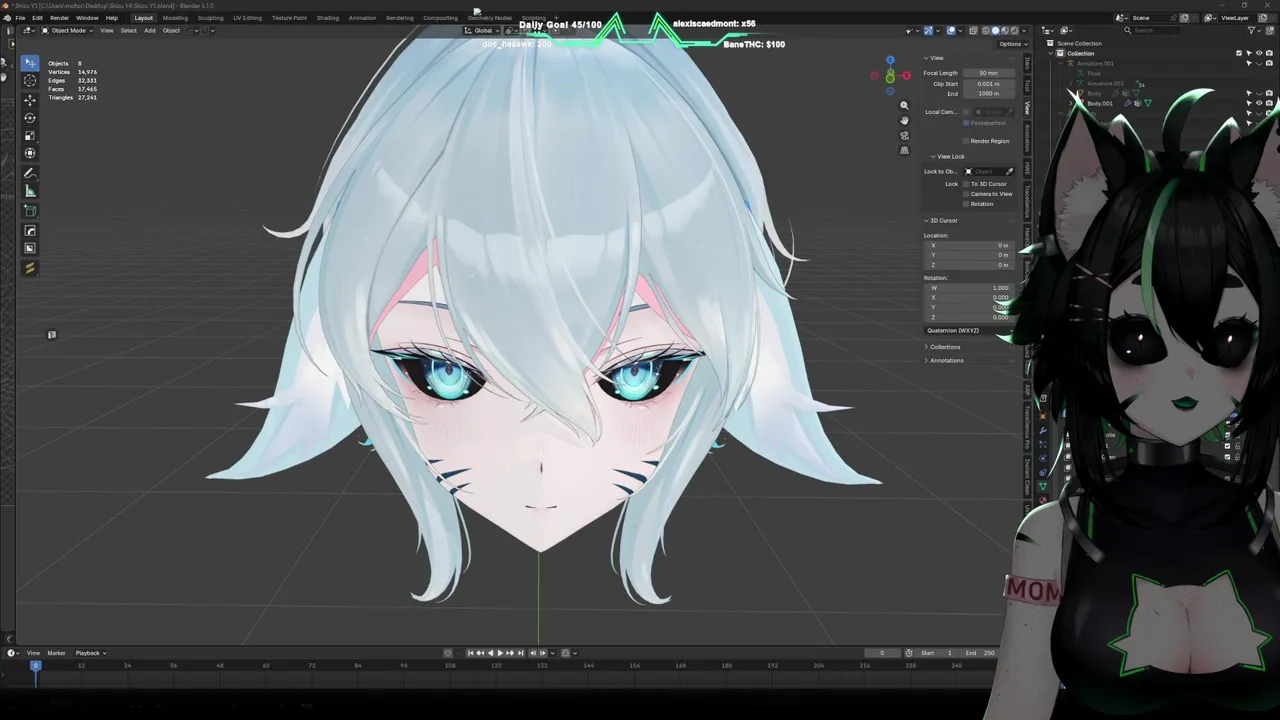Viewport: 1280px width, 720px height.
Task: Enable Passepartout checkbox
Action: [966, 123]
